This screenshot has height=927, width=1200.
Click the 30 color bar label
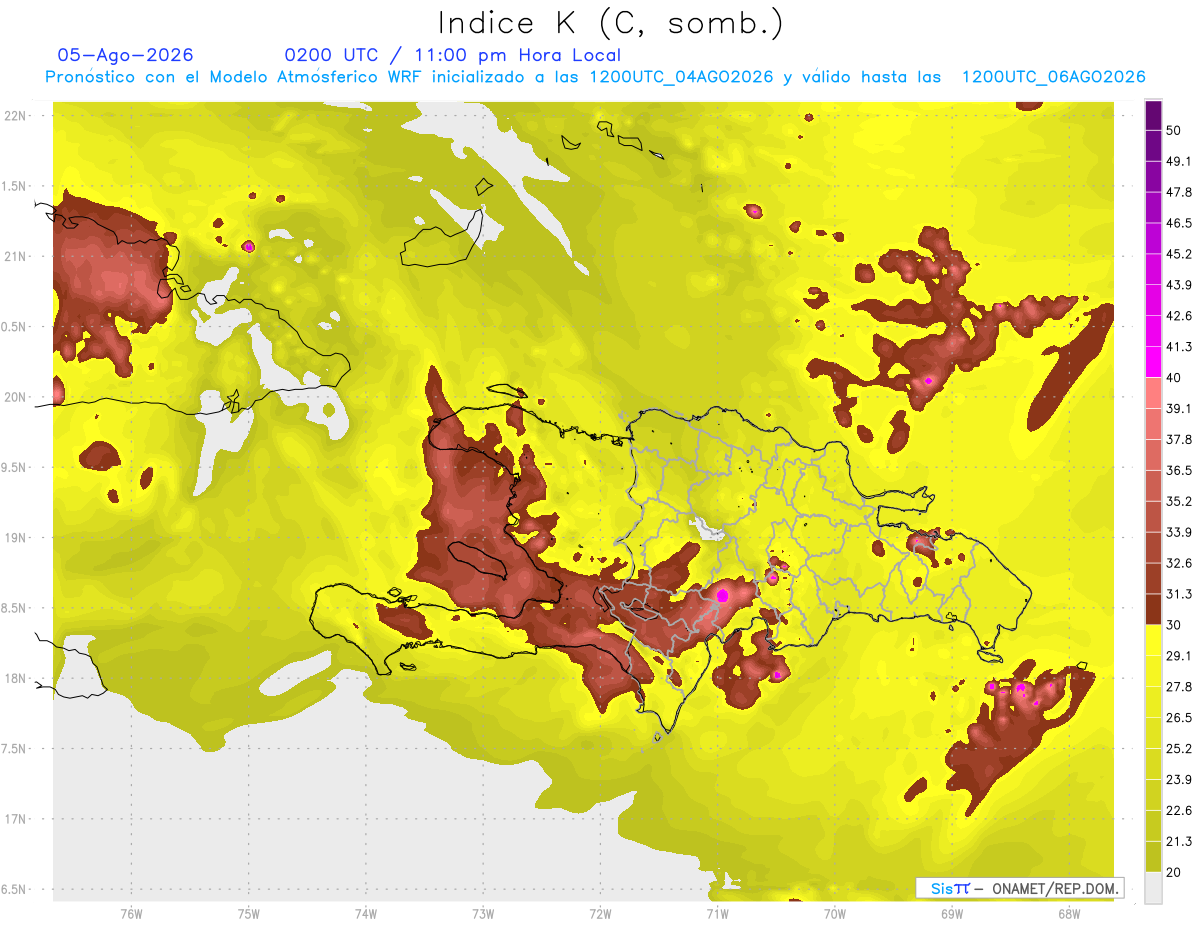[1174, 625]
